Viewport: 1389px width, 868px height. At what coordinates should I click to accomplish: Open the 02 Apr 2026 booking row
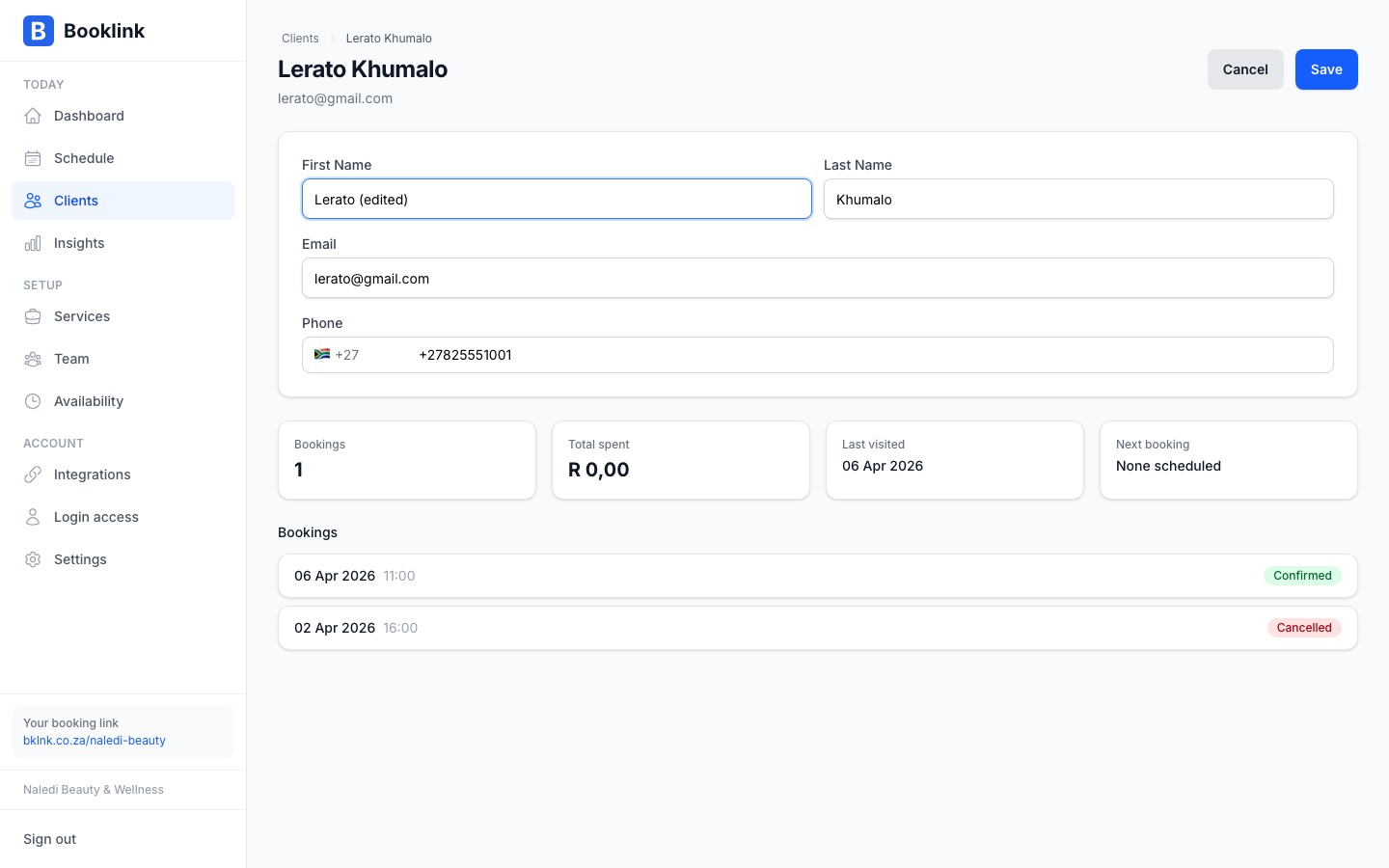pos(818,628)
